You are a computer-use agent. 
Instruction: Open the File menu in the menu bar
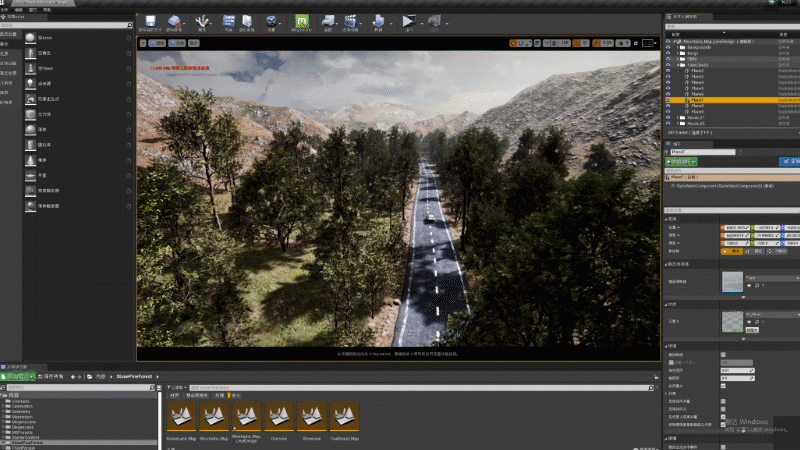coord(5,10)
